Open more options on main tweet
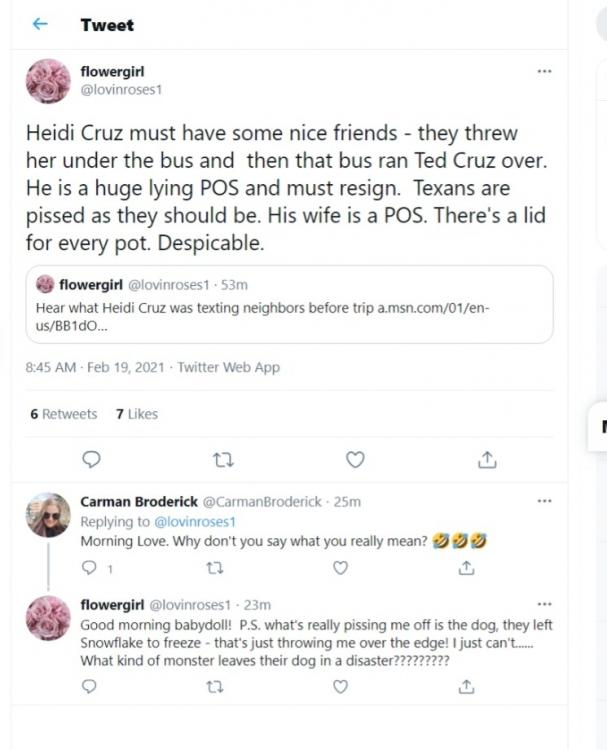This screenshot has width=607, height=750. [x=544, y=71]
